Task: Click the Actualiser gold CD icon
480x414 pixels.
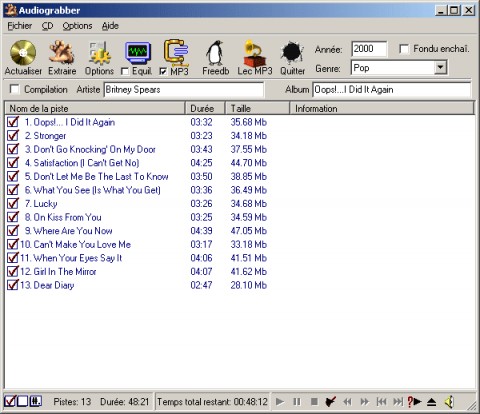Action: 23,52
